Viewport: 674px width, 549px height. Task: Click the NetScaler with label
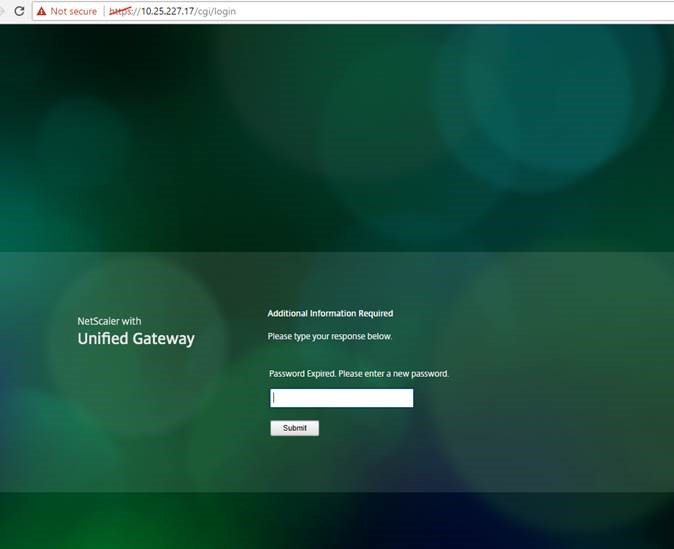tap(109, 321)
